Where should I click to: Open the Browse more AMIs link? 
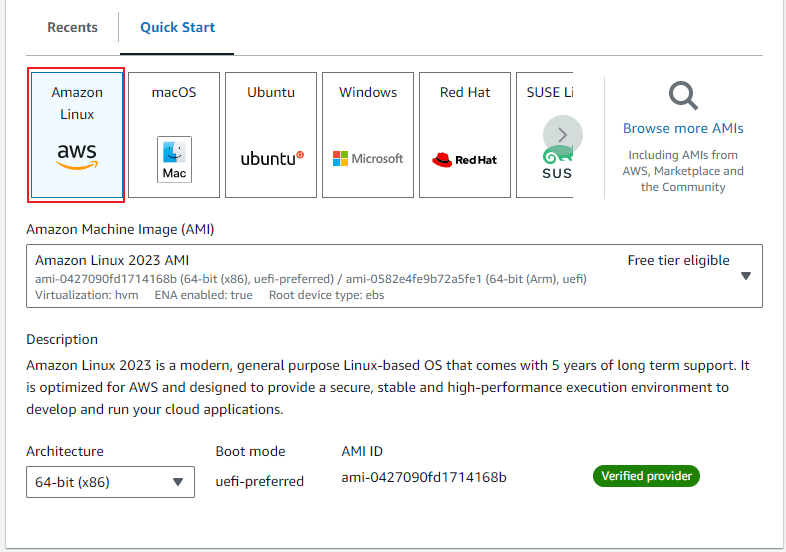pyautogui.click(x=683, y=128)
